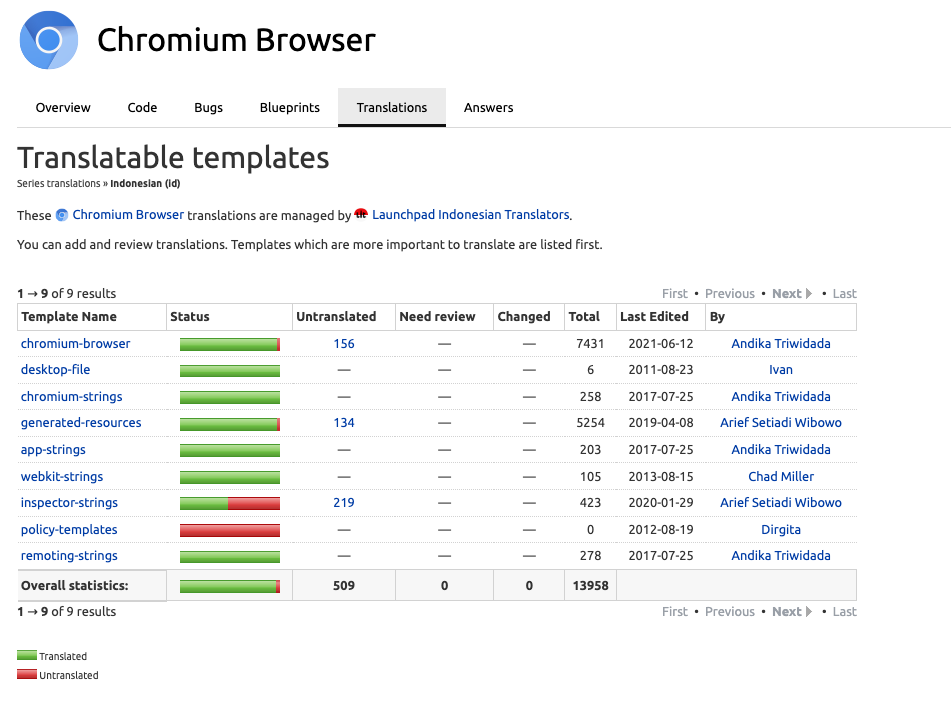The width and height of the screenshot is (951, 723).
Task: Open the generated-resources template
Action: point(81,423)
